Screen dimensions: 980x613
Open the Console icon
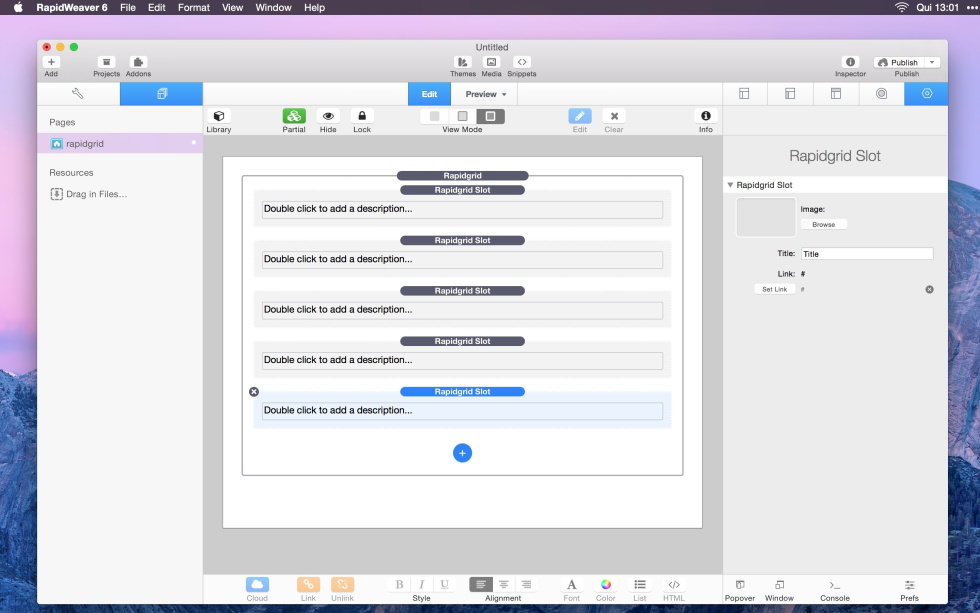[835, 585]
